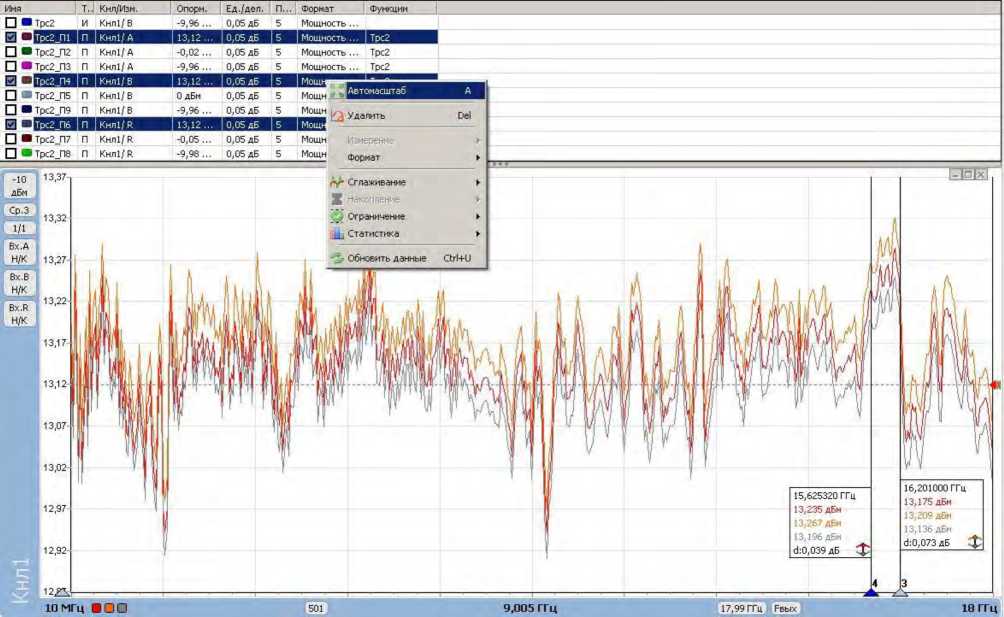The width and height of the screenshot is (1004, 617).
Task: Sort by the Кнл/Изм. column header
Action: click(x=133, y=8)
